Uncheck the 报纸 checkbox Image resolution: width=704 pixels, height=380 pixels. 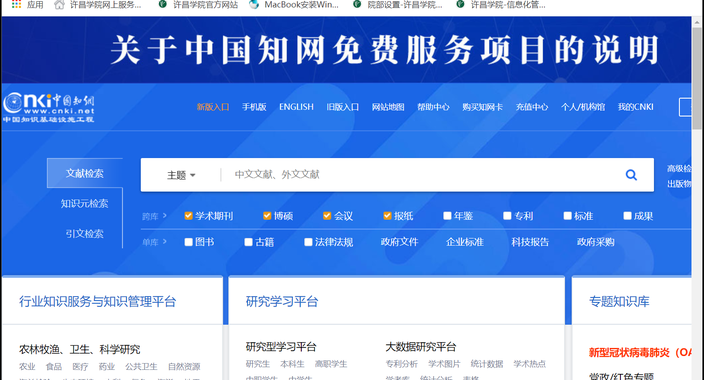click(x=387, y=216)
